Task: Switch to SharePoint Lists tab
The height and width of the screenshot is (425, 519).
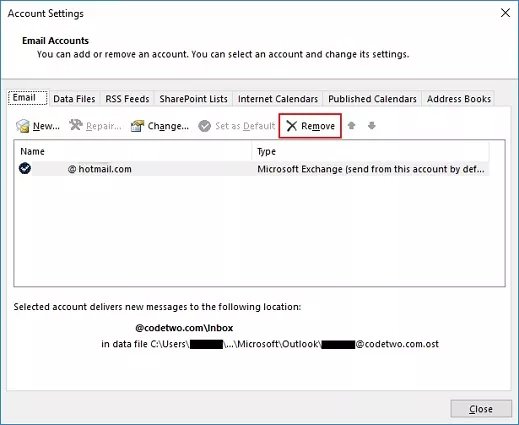Action: (x=193, y=99)
